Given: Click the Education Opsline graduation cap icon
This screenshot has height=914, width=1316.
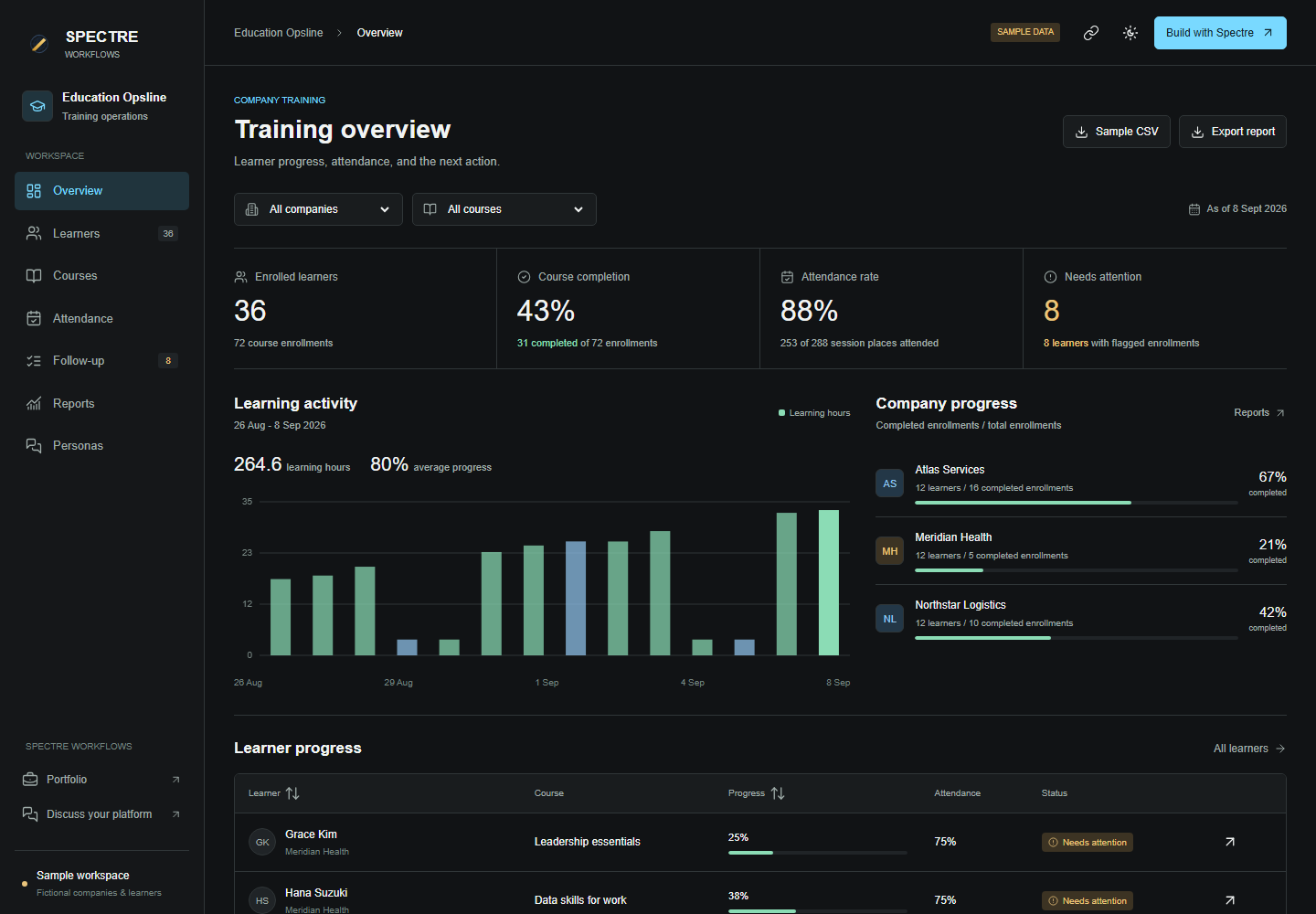Looking at the screenshot, I should click(37, 106).
